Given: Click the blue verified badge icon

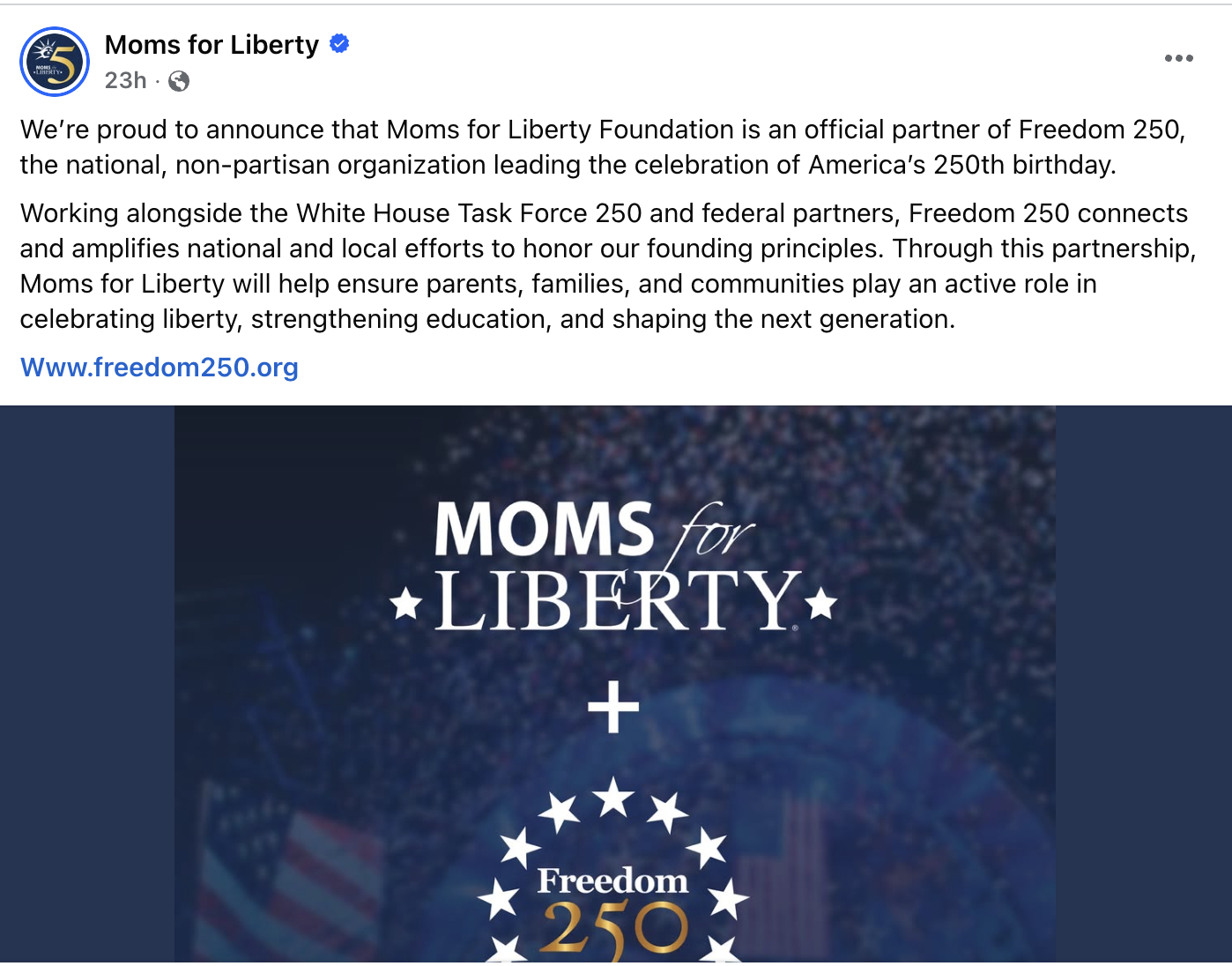Looking at the screenshot, I should tap(339, 43).
